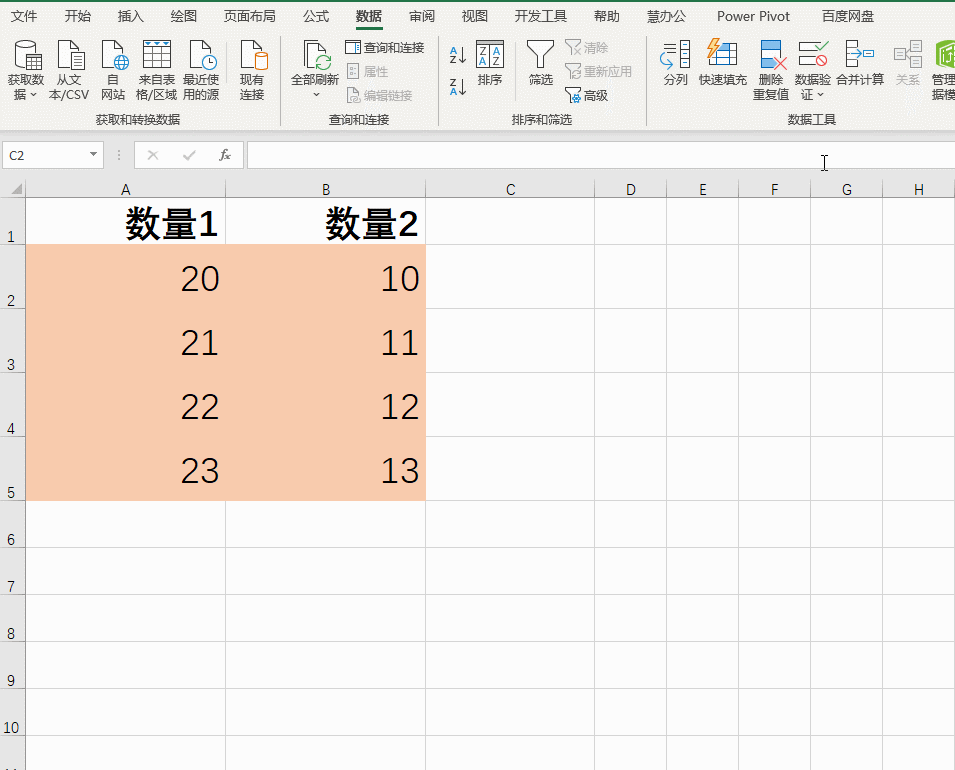Select column C header
The image size is (955, 770).
pos(510,189)
